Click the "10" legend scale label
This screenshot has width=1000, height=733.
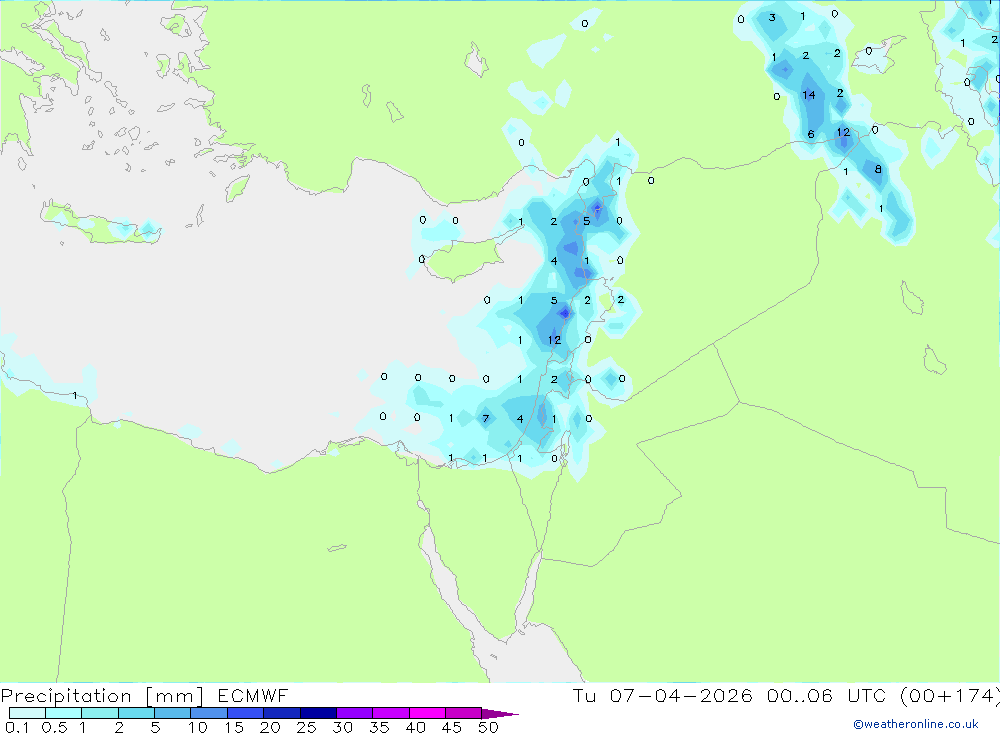pyautogui.click(x=198, y=727)
